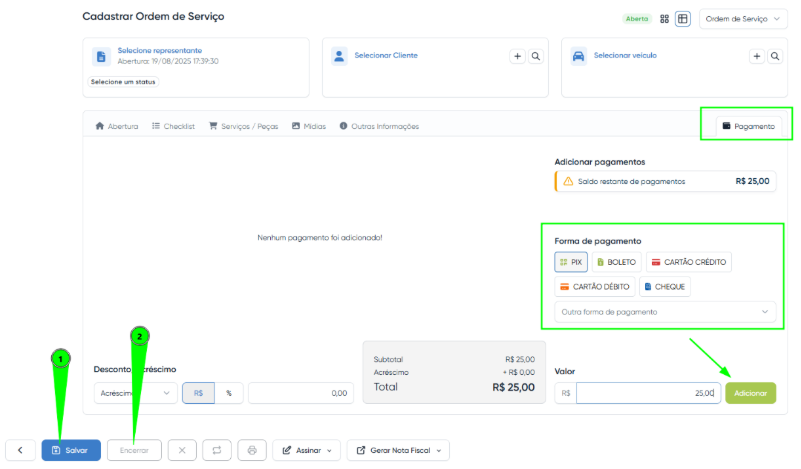Click the back arrow button

(x=20, y=450)
